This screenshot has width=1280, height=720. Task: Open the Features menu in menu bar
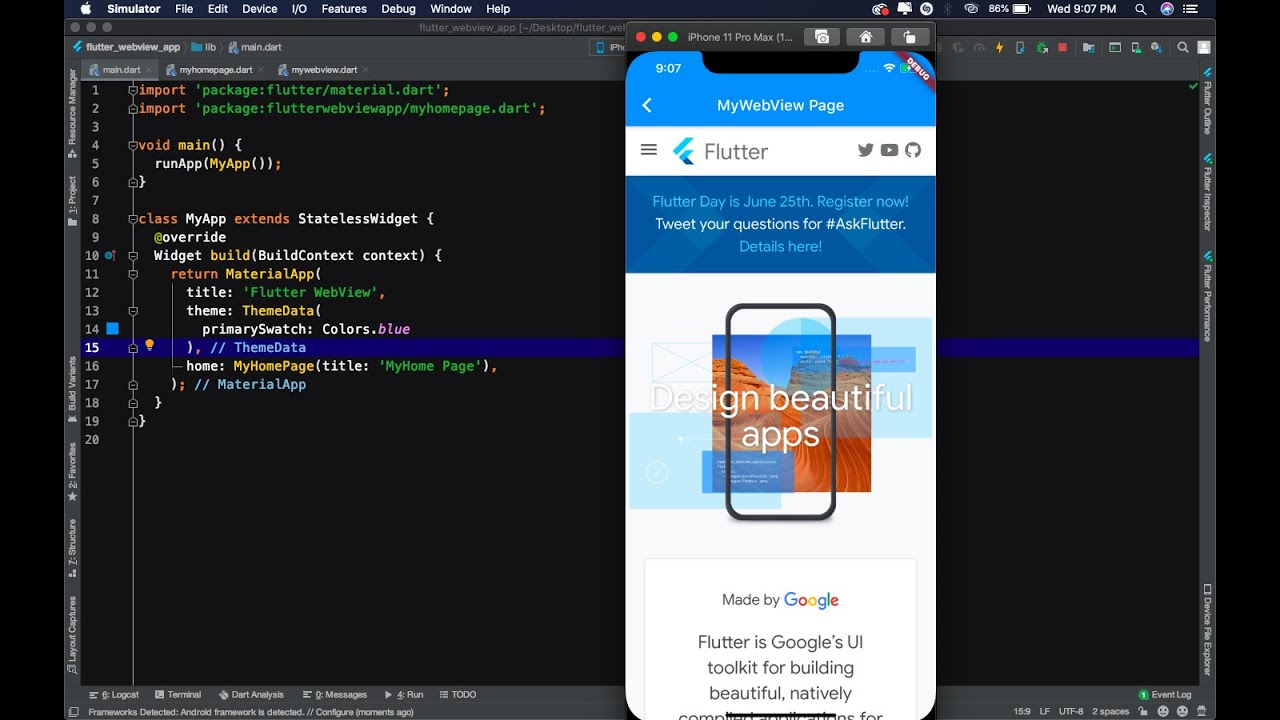[344, 9]
